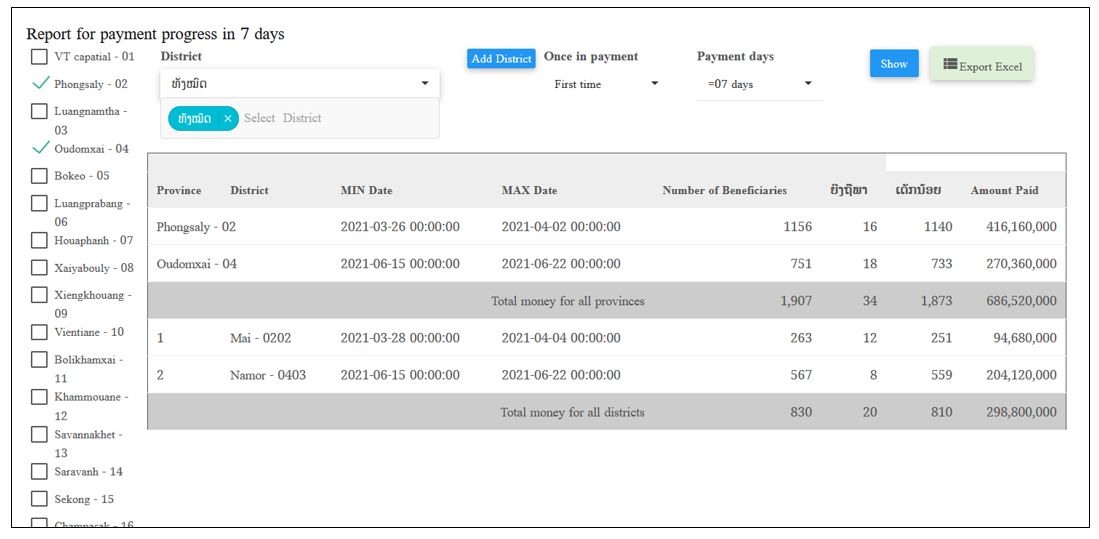The width and height of the screenshot is (1099, 539).
Task: Click the Export Excel button
Action: 981,64
